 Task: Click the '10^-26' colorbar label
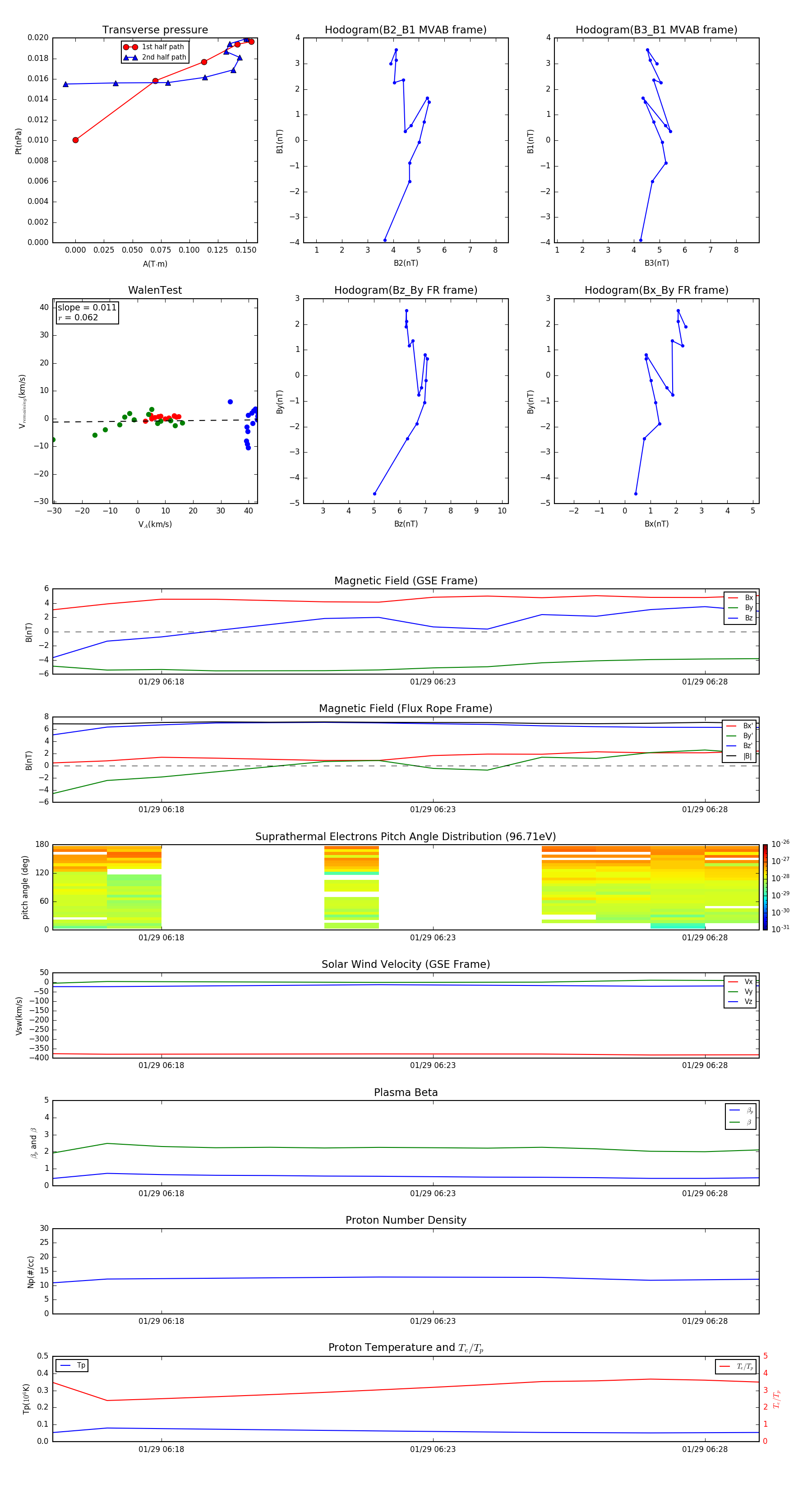[780, 844]
